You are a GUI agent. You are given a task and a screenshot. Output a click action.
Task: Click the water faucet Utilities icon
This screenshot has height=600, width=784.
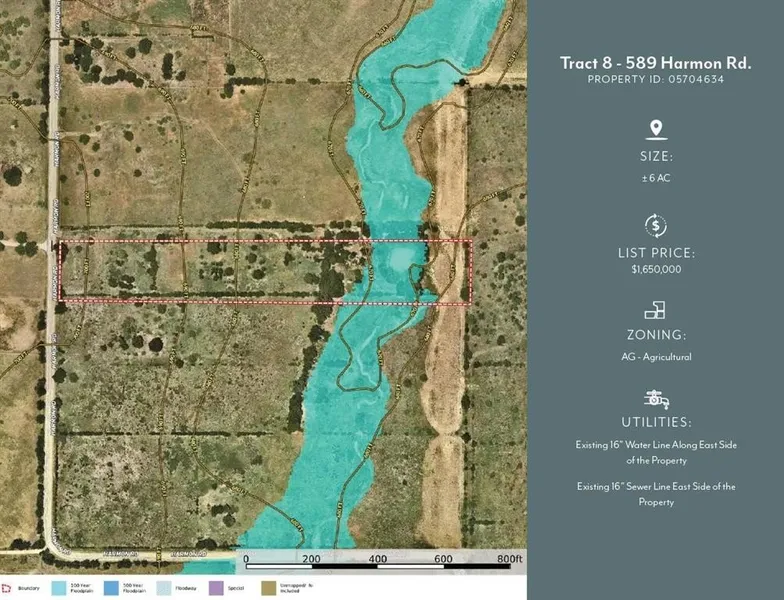656,397
